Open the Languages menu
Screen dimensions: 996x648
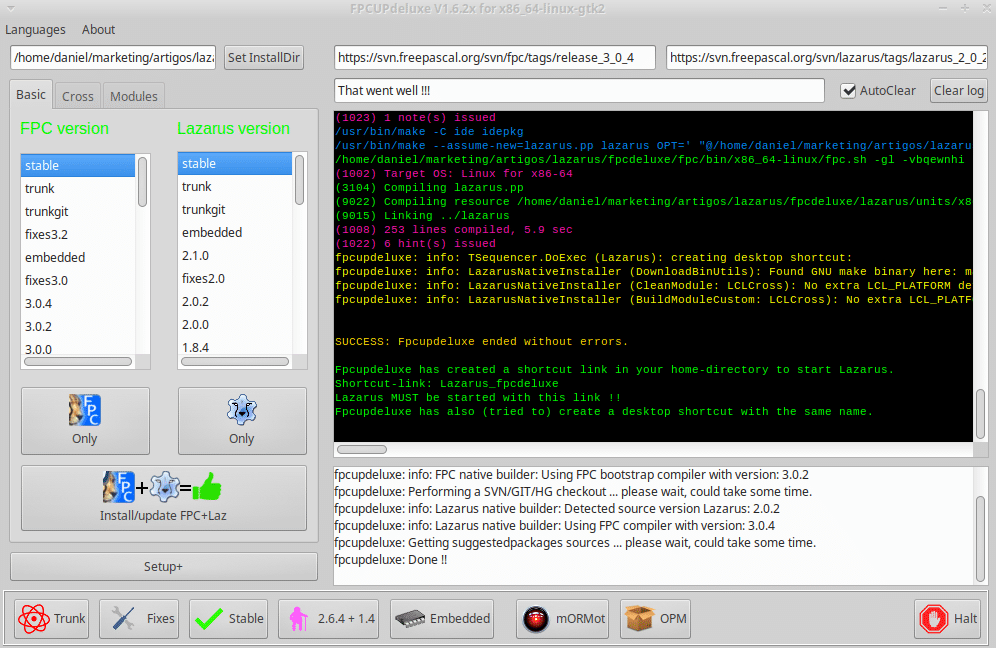click(35, 29)
